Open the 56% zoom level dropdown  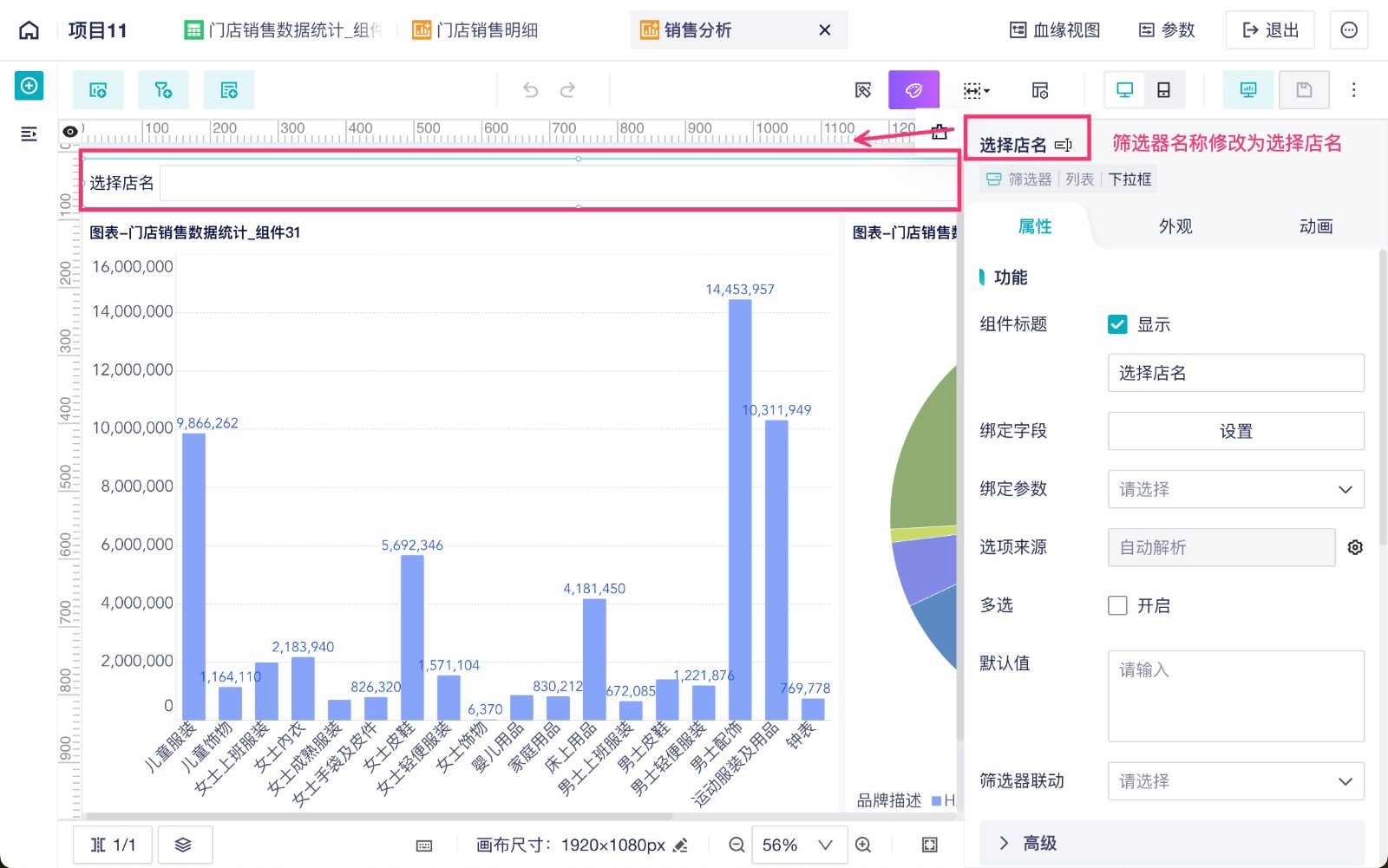tap(798, 845)
